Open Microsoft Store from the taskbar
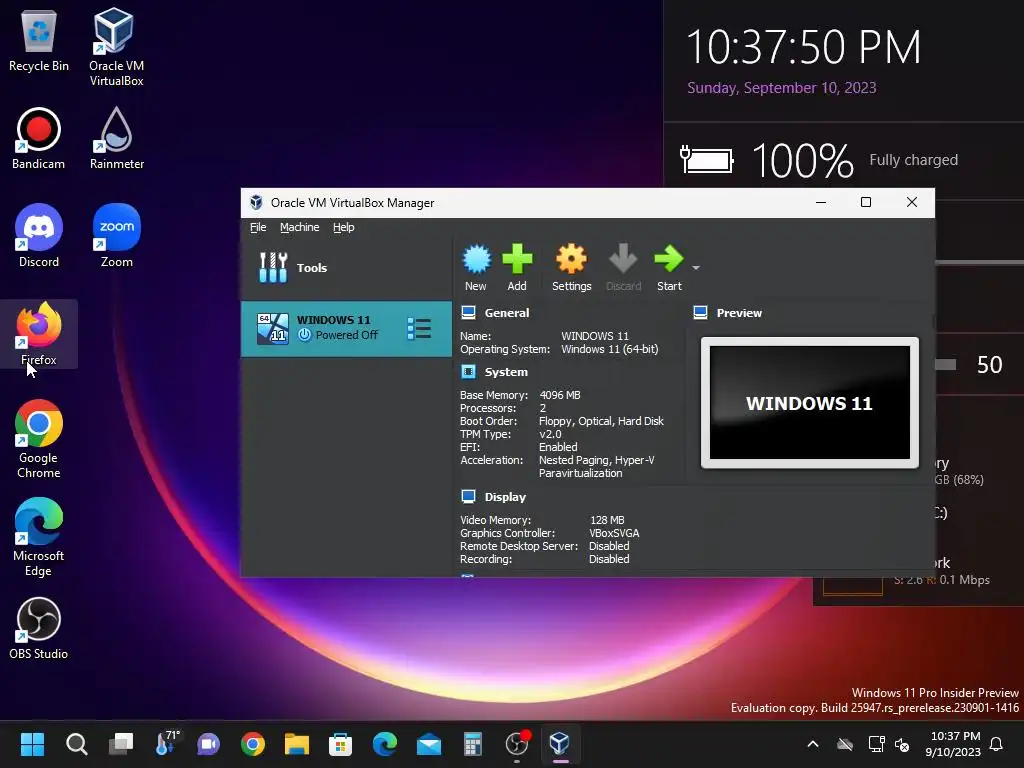Screen dimensions: 1024x768 pyautogui.click(x=340, y=744)
